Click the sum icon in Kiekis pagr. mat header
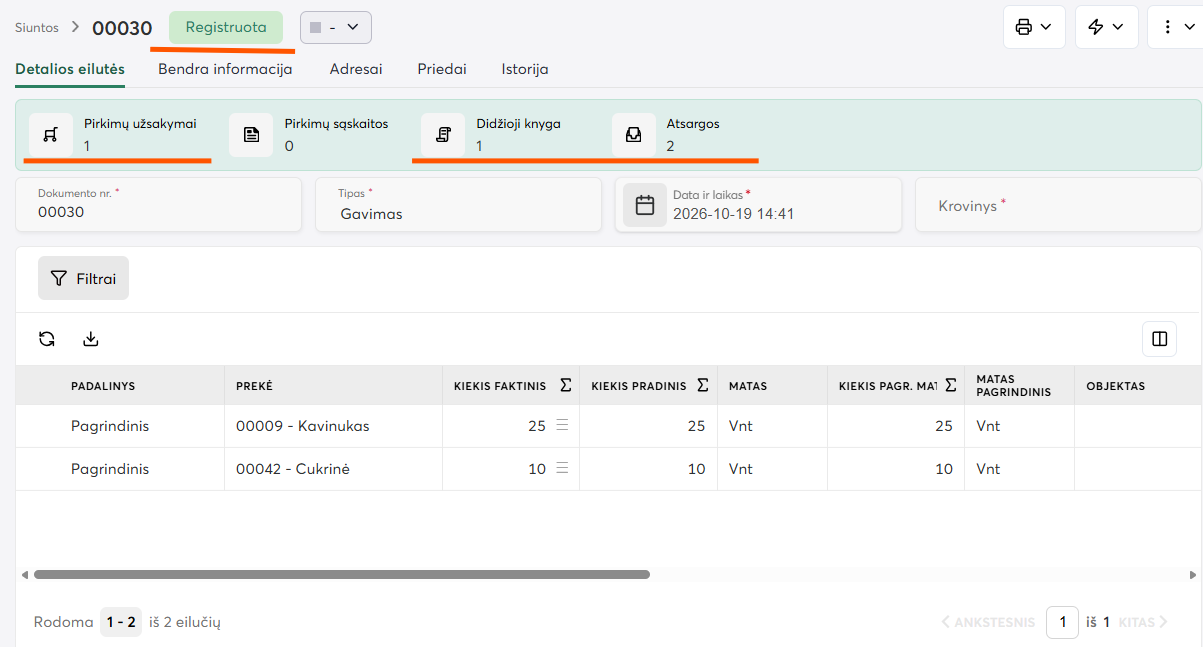 950,385
